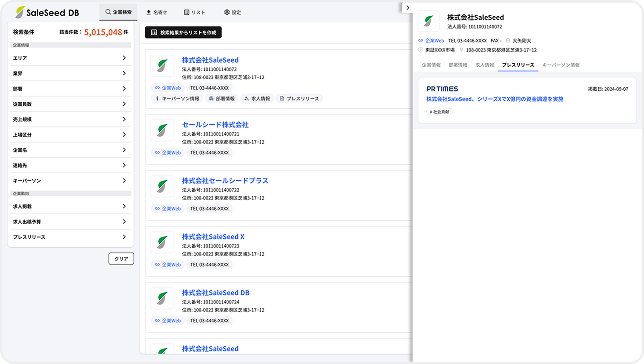Screen dimensions: 644x364
Task: Open the PR TIMES press release headline link
Action: point(495,99)
